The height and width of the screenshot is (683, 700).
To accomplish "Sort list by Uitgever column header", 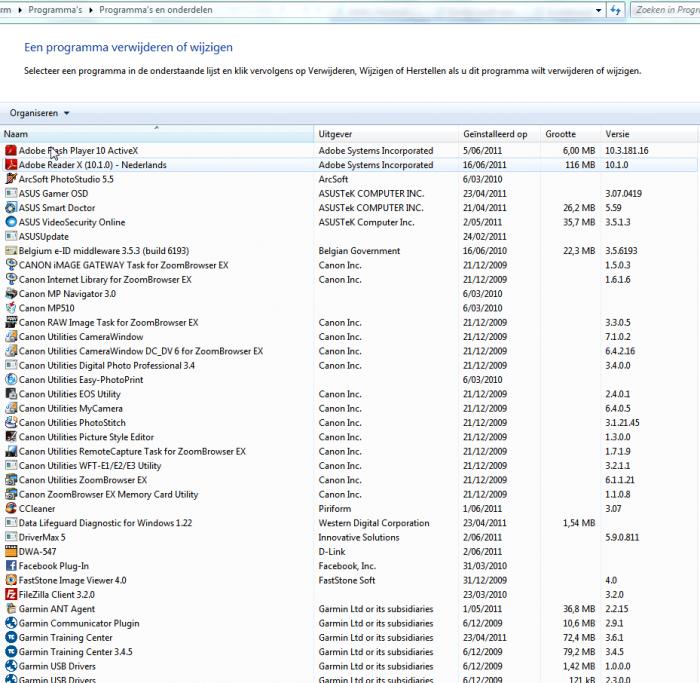I will [386, 134].
